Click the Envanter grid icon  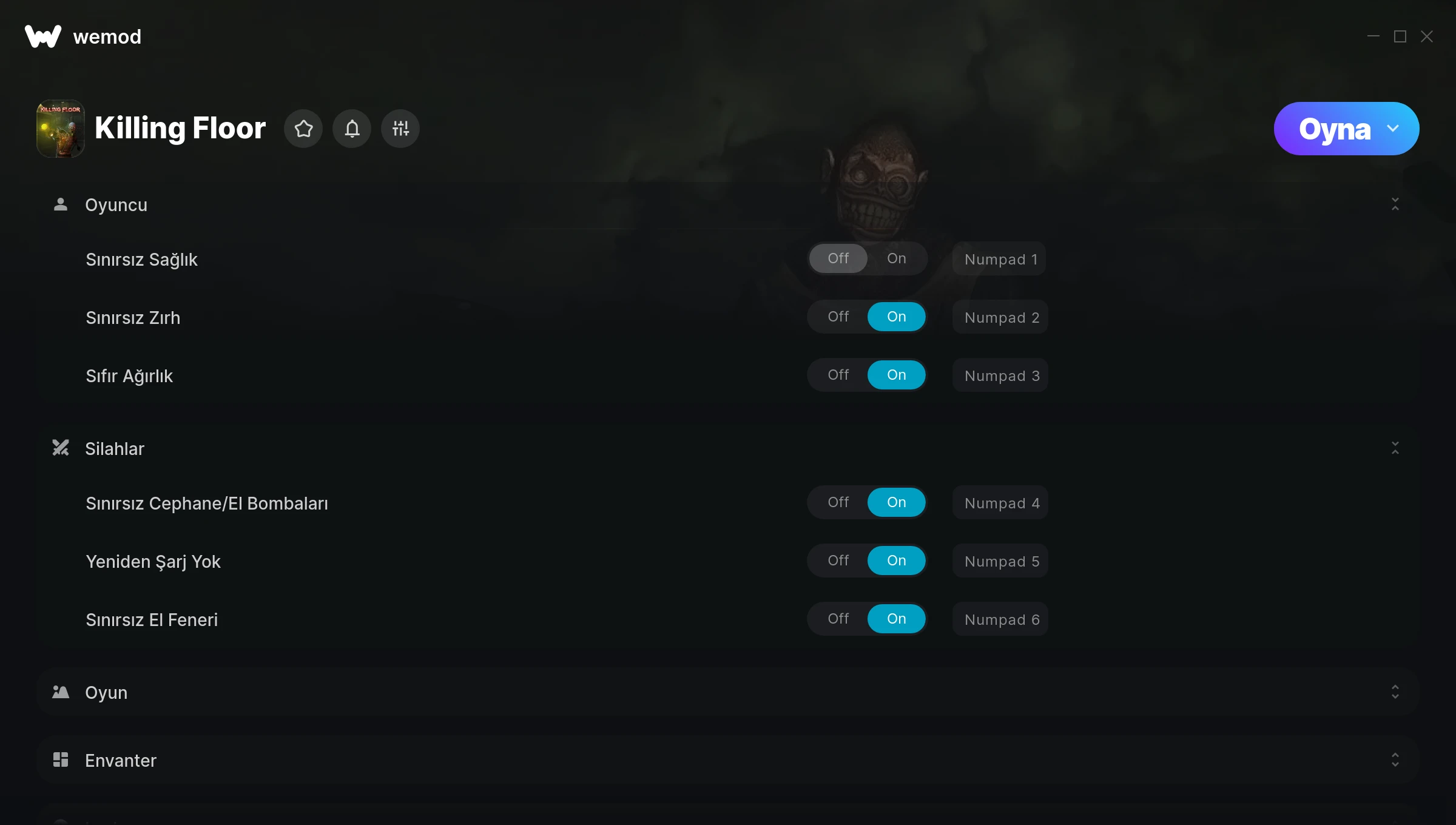tap(61, 760)
